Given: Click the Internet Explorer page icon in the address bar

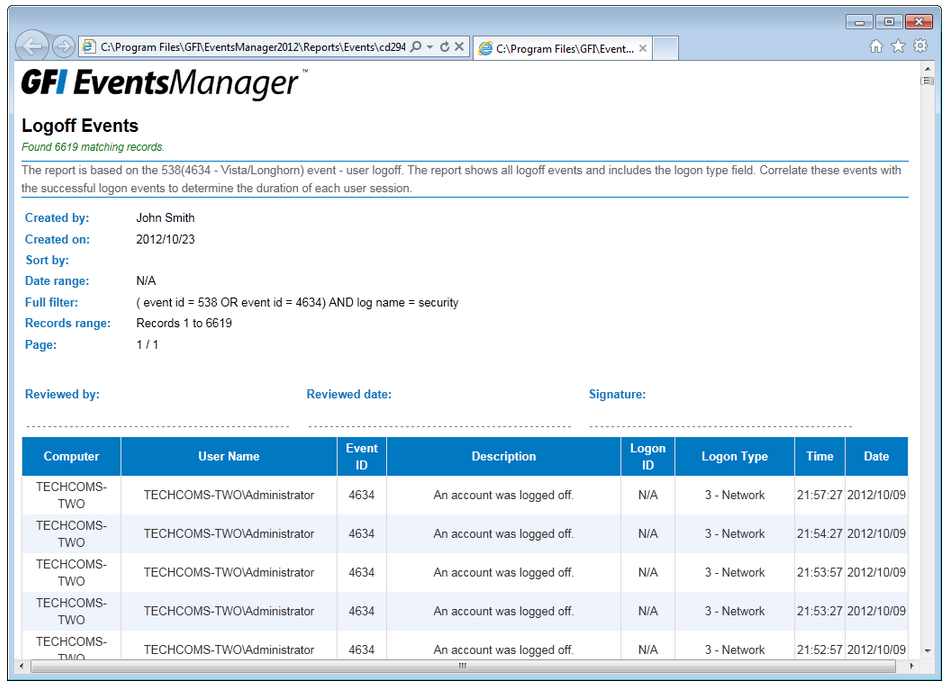Looking at the screenshot, I should 89,47.
